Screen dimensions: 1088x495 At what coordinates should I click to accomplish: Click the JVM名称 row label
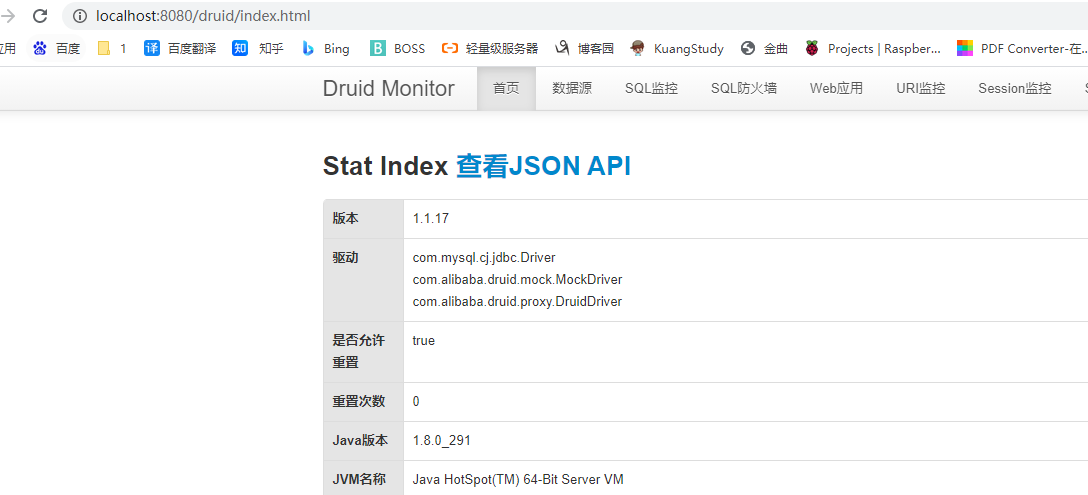[359, 480]
